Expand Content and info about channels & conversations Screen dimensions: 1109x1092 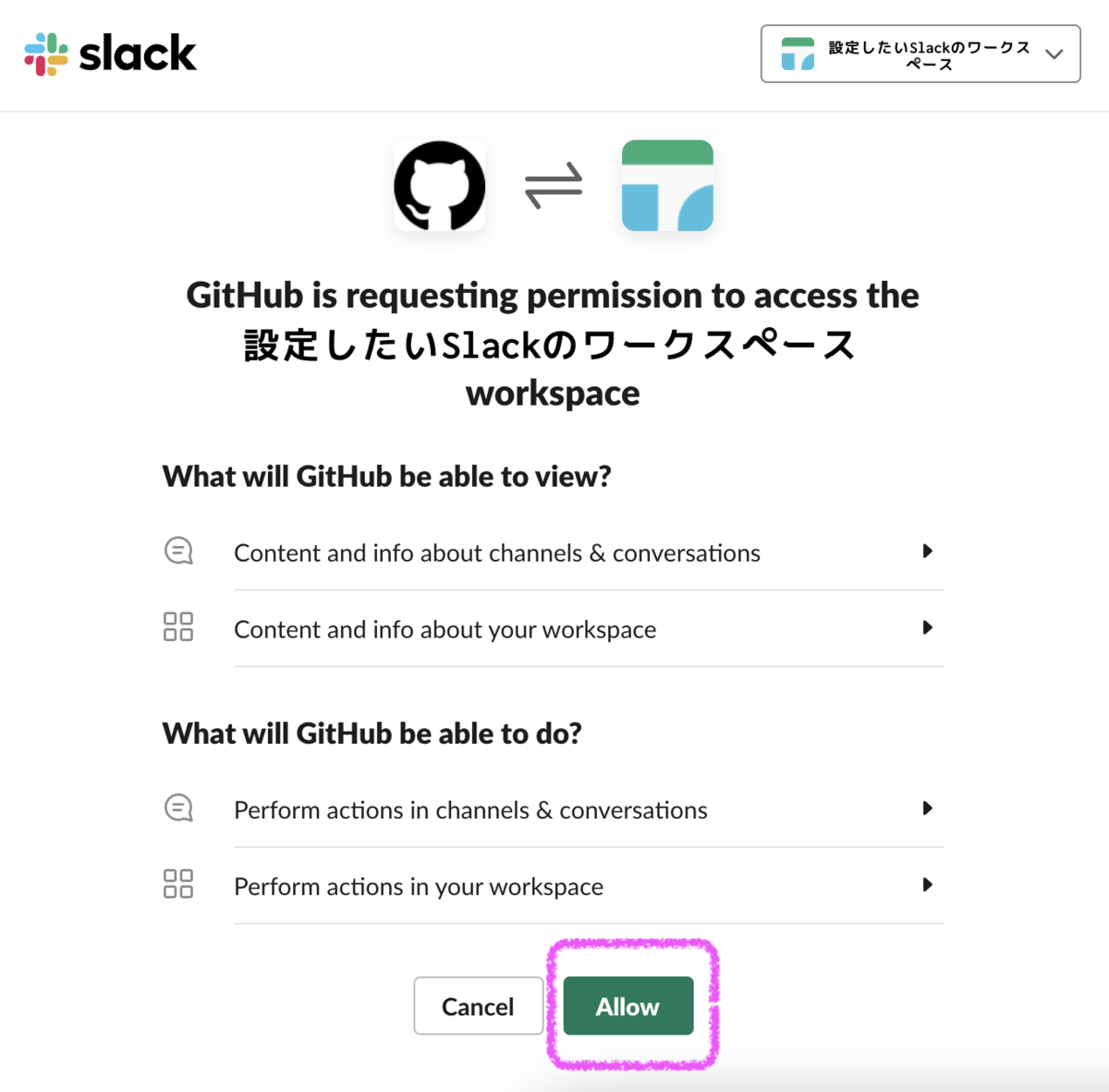tap(928, 551)
